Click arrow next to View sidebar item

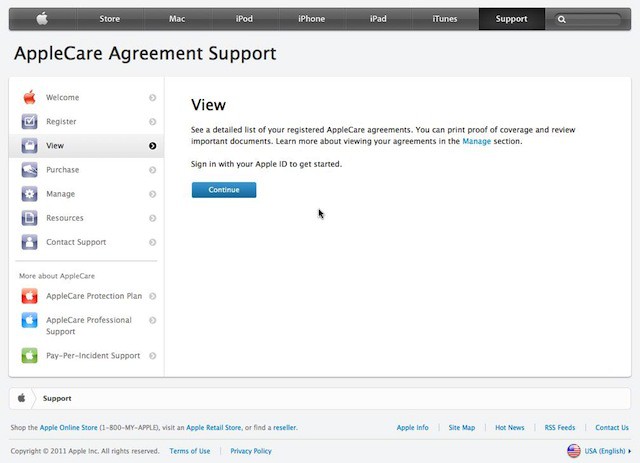click(x=152, y=146)
